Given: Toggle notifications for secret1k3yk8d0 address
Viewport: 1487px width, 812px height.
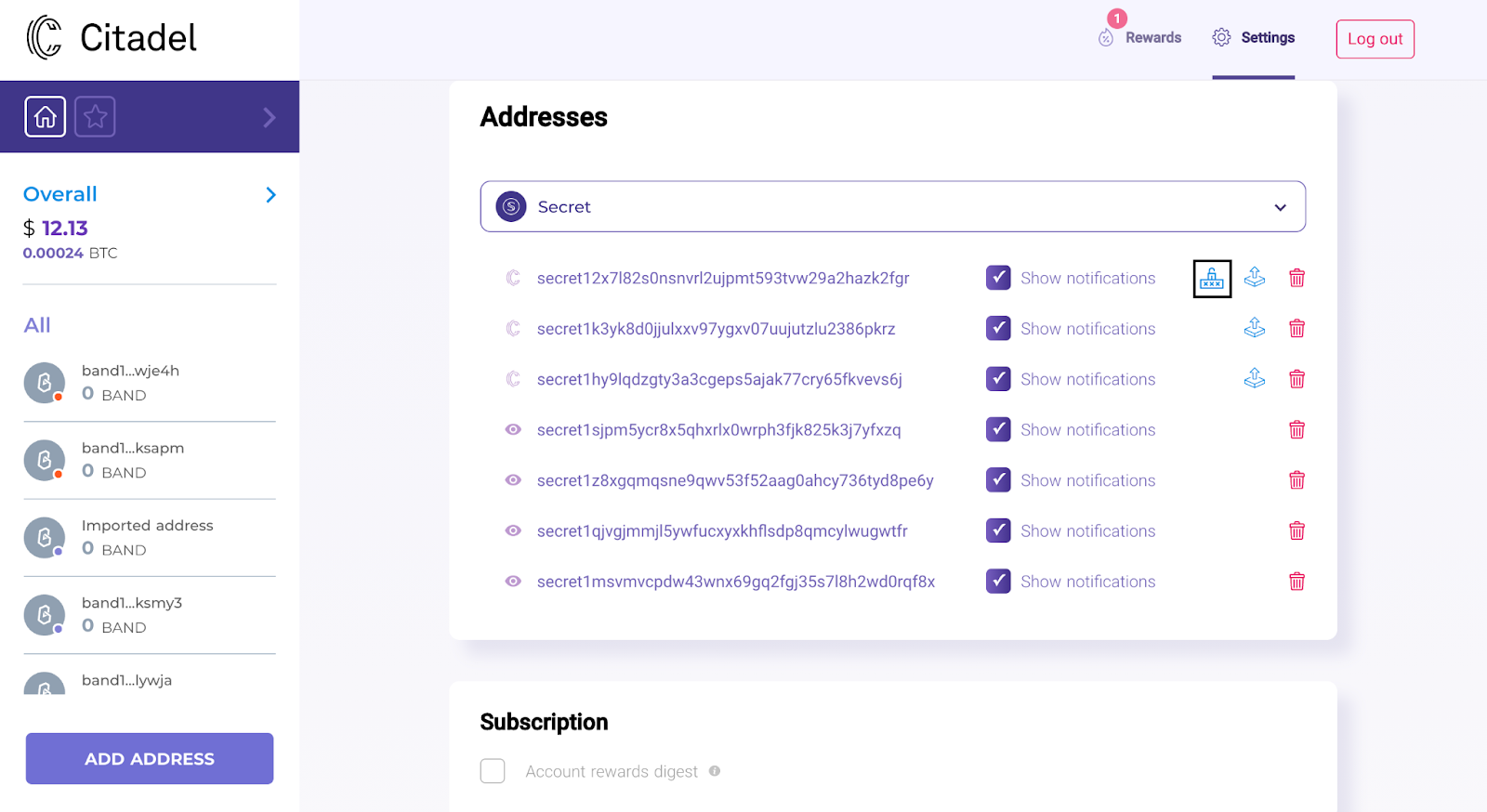Looking at the screenshot, I should point(998,328).
